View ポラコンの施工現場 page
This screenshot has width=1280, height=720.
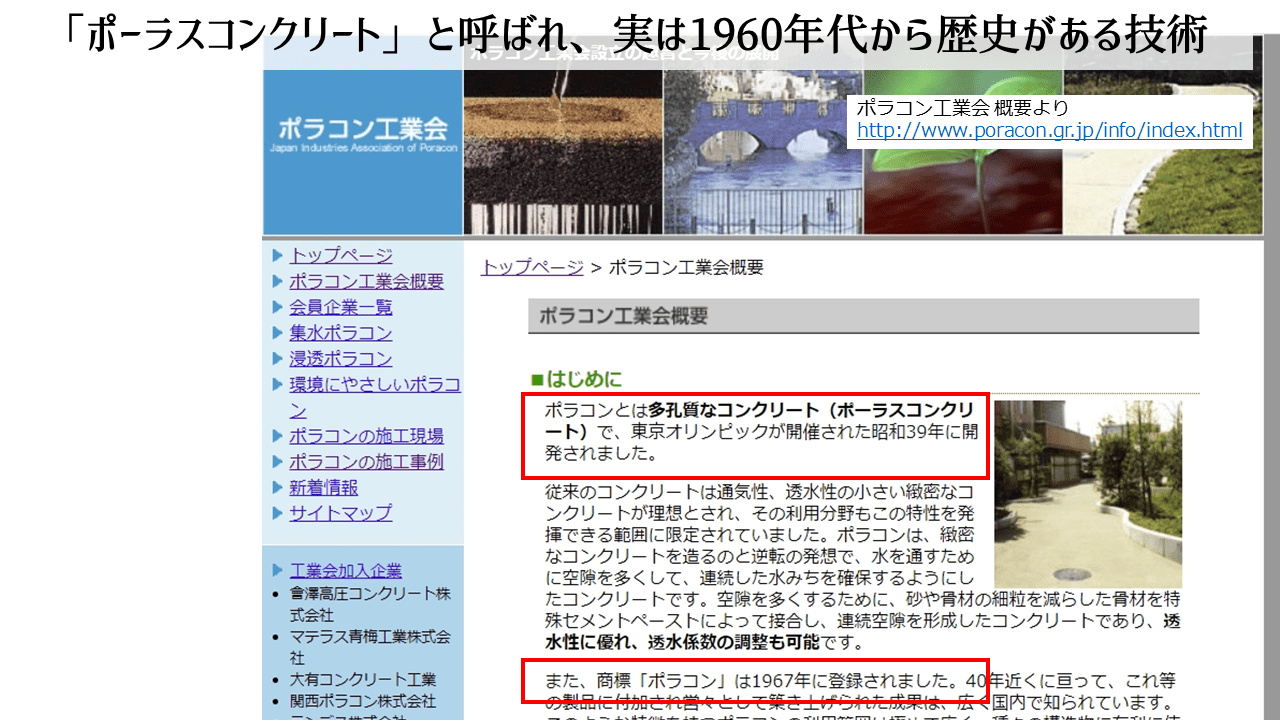pos(366,436)
